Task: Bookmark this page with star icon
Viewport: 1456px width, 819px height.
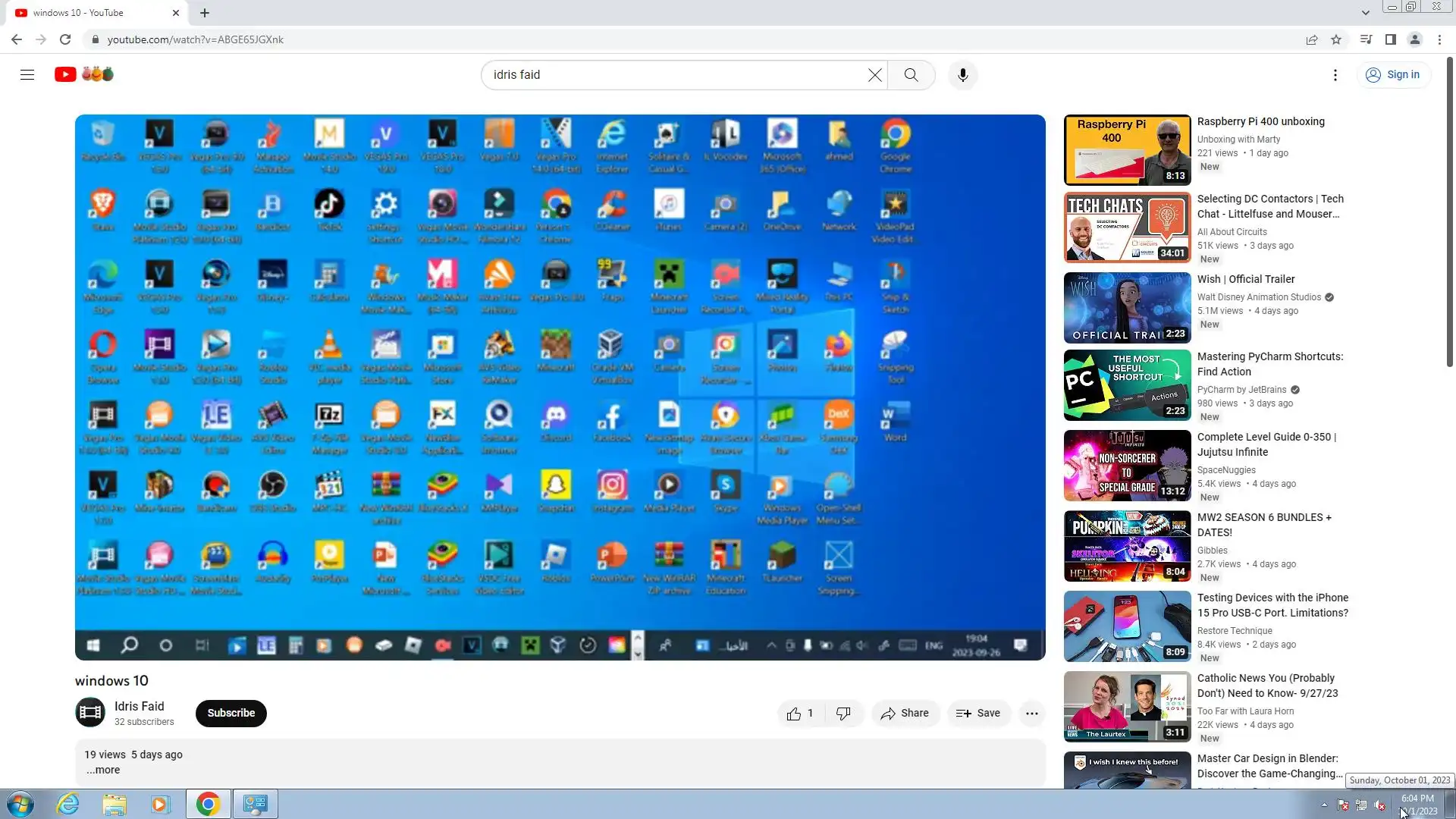Action: pos(1336,39)
